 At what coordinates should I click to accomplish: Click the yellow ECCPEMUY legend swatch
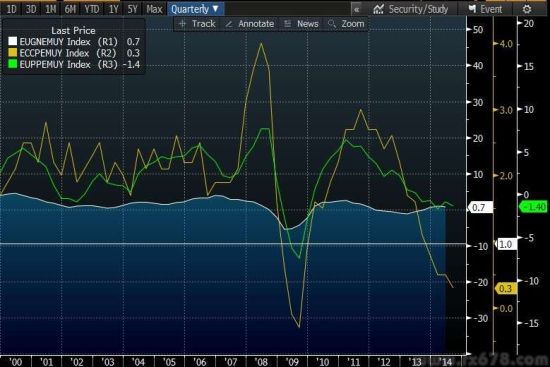[12, 53]
